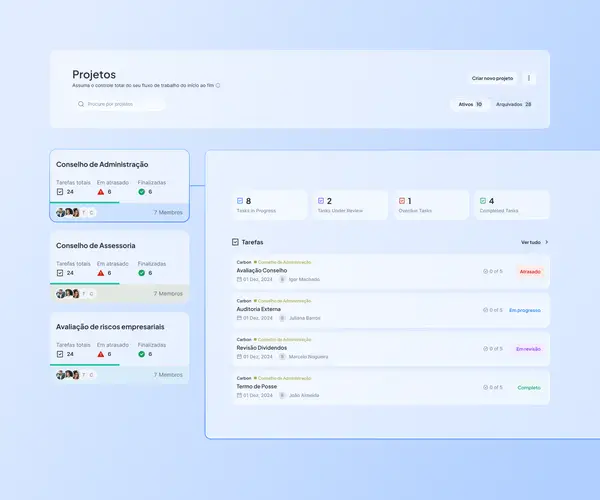Viewport: 600px width, 500px height.
Task: Click the 8 Tasks in Progress card
Action: click(269, 205)
